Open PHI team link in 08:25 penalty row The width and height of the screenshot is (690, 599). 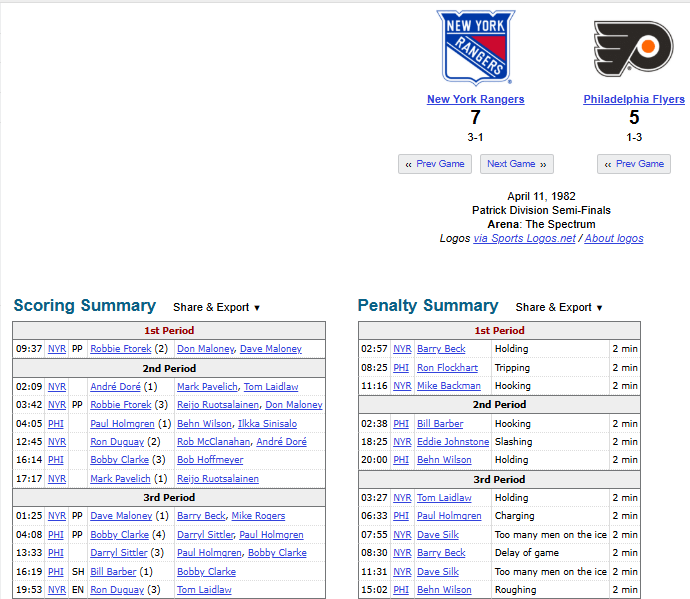401,368
